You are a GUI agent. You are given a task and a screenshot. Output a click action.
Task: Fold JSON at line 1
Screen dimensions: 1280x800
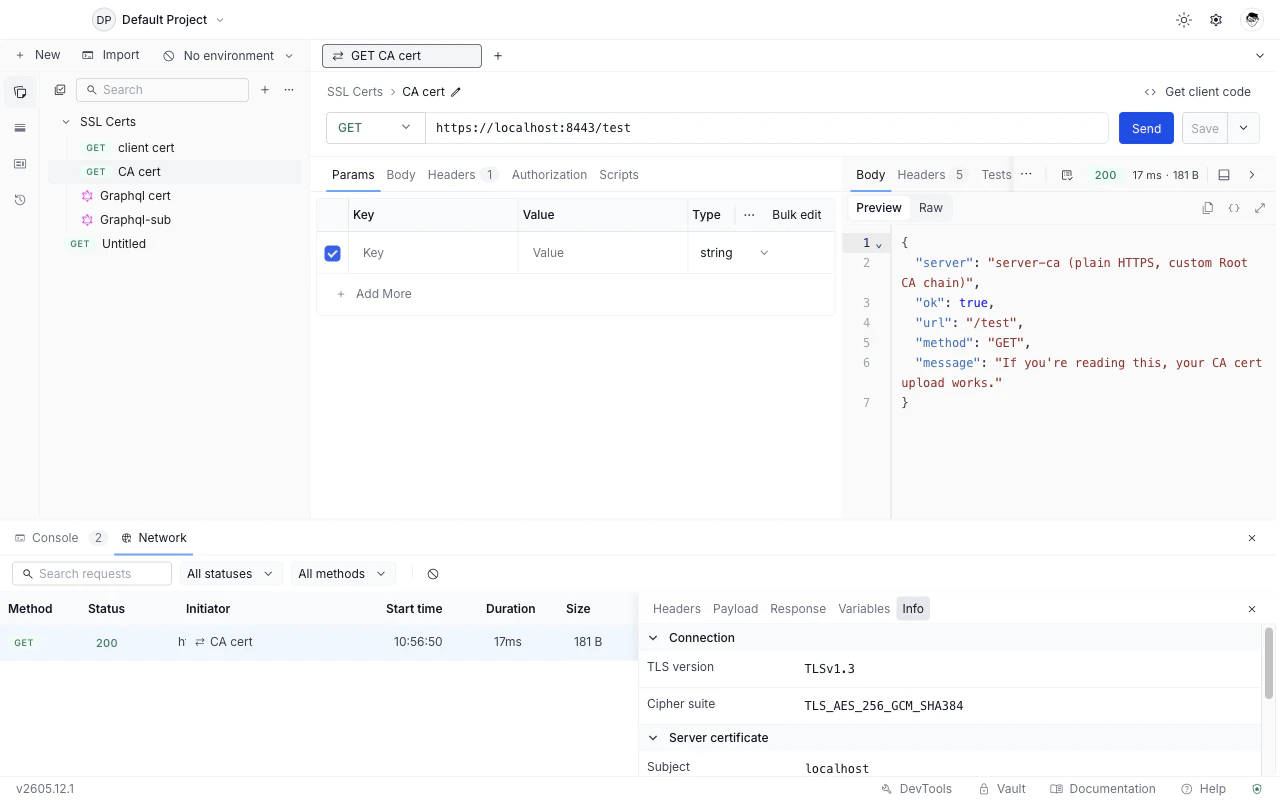tap(879, 244)
